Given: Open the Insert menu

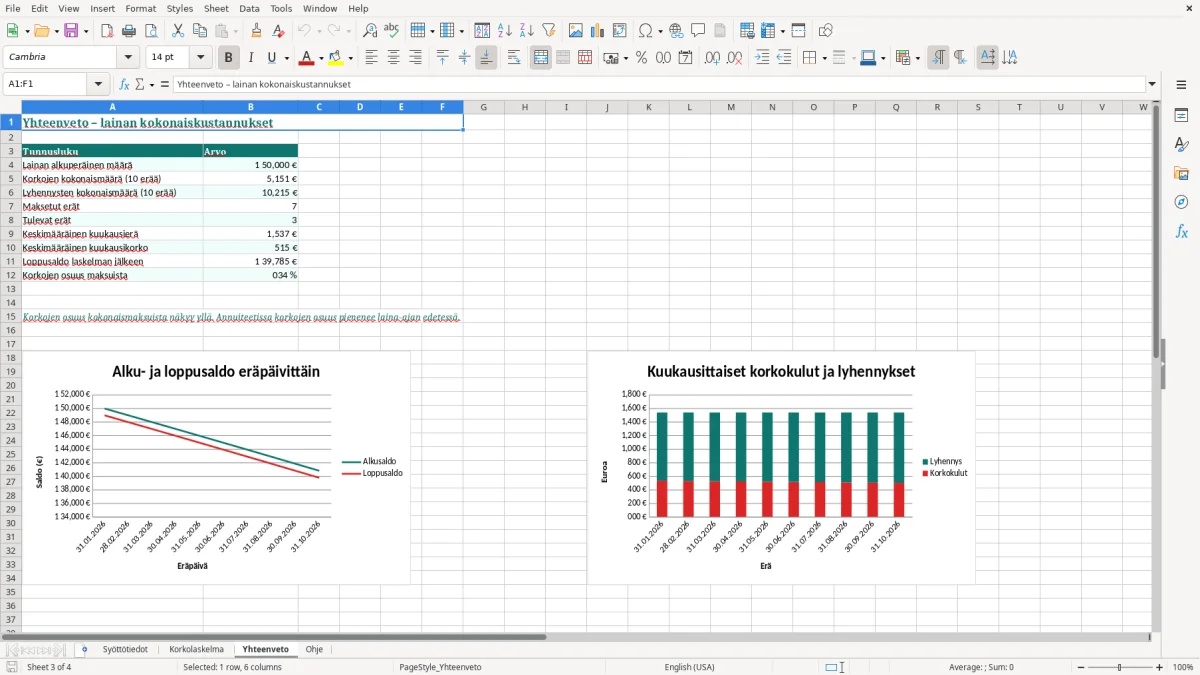Looking at the screenshot, I should tap(102, 8).
